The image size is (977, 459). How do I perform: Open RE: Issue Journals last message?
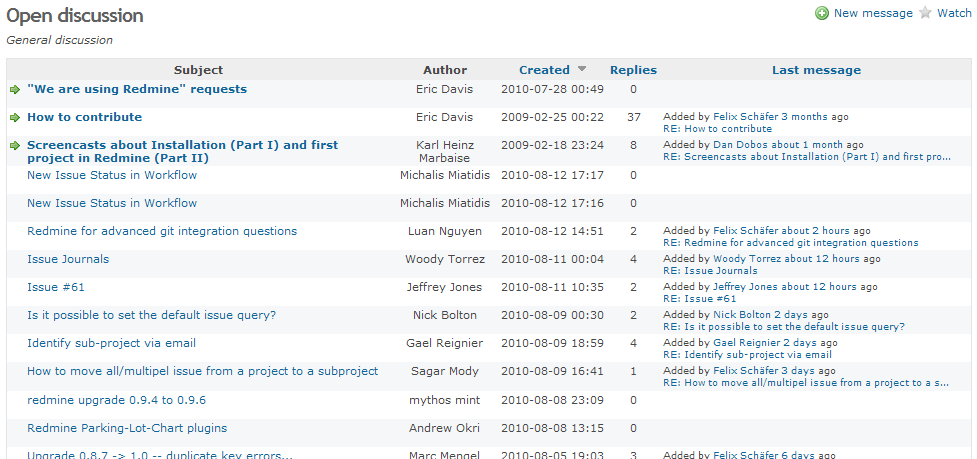[x=710, y=271]
